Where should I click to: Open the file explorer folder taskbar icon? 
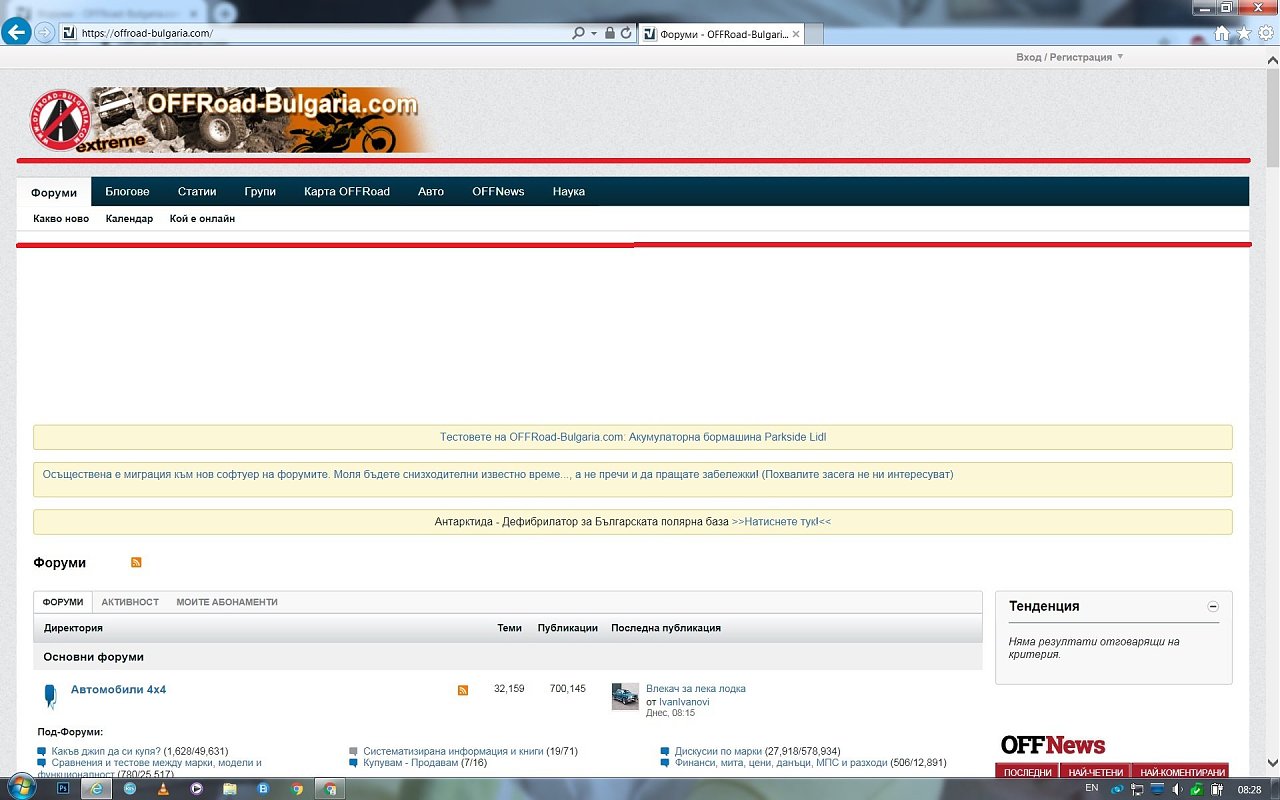(x=230, y=788)
